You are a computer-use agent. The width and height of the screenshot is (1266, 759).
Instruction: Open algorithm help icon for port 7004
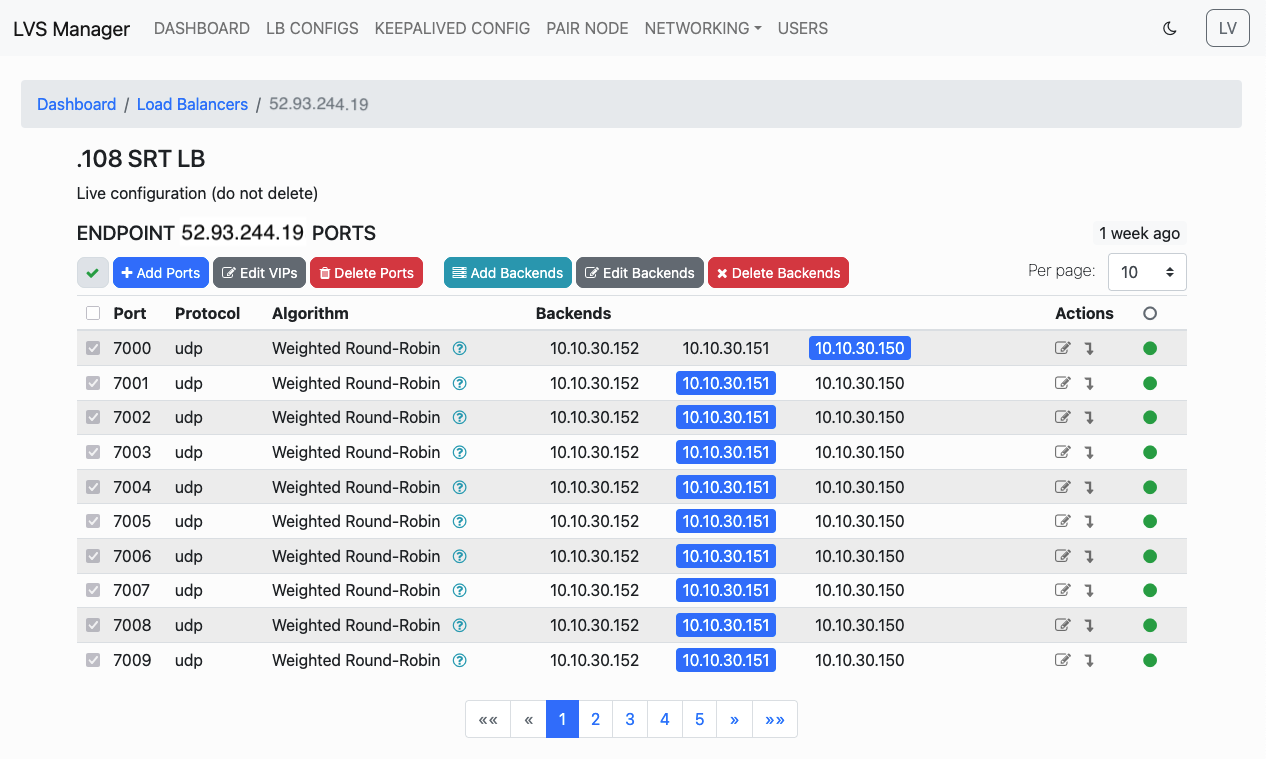tap(460, 487)
